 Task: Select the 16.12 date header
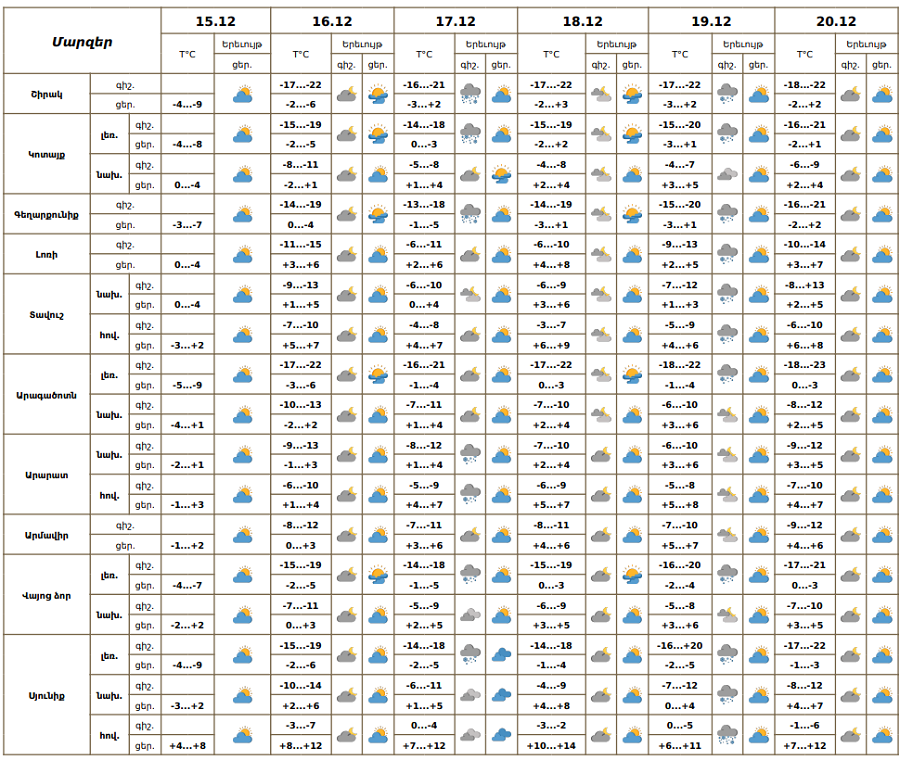pyautogui.click(x=332, y=21)
